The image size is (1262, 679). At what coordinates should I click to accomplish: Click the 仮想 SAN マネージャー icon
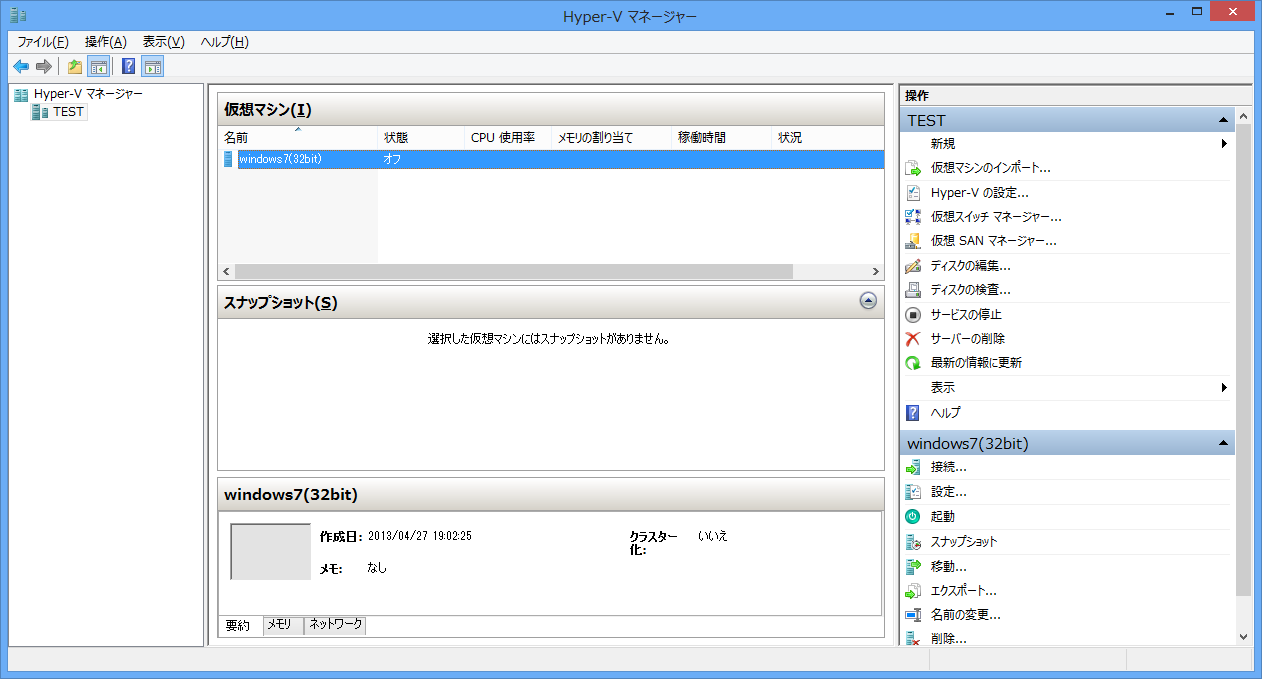click(912, 241)
